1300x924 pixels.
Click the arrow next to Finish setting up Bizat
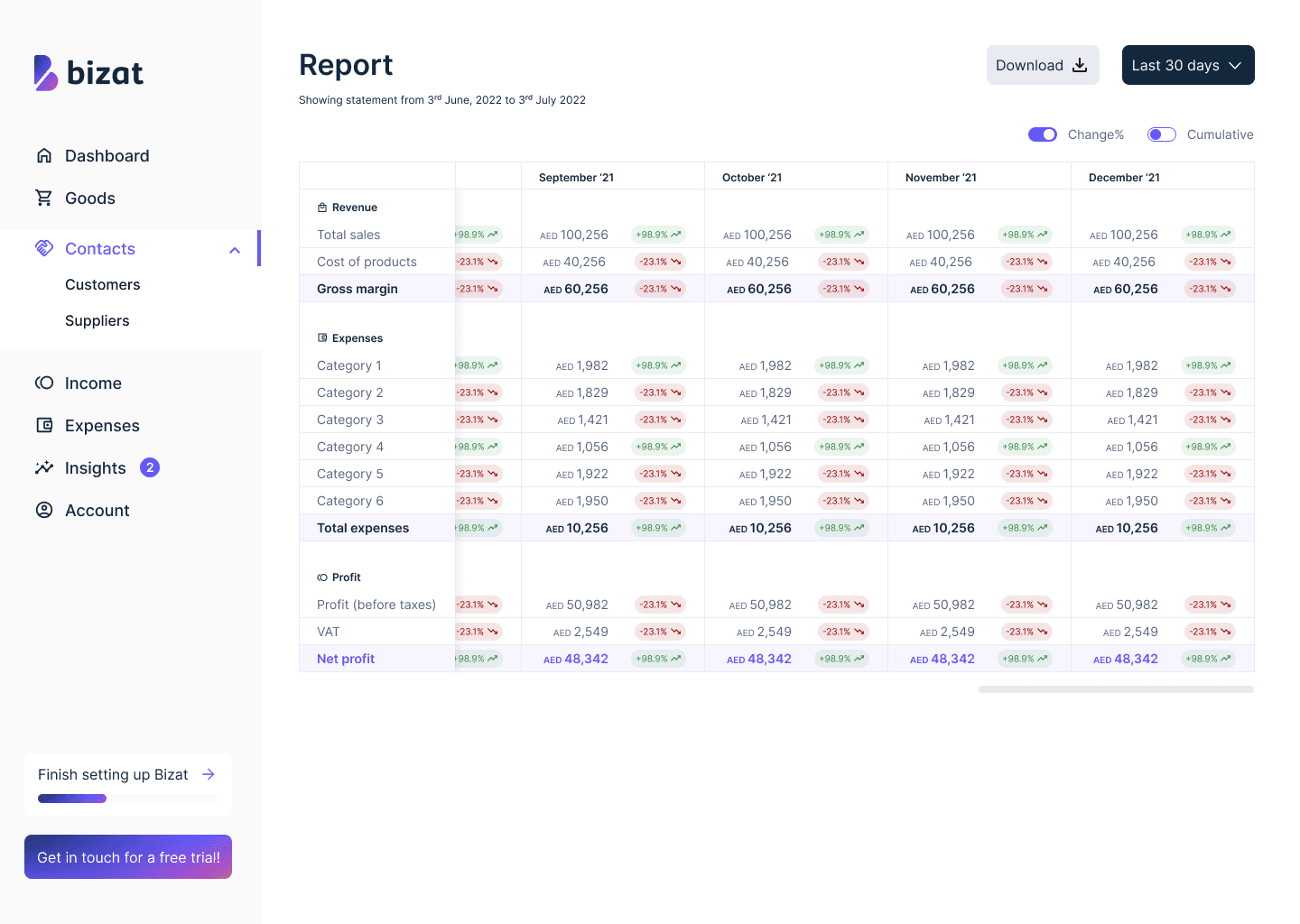(209, 774)
